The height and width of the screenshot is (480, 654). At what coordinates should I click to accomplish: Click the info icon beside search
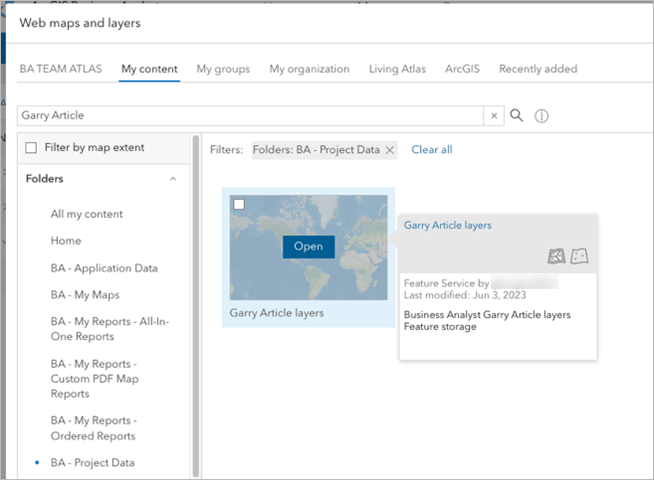542,116
